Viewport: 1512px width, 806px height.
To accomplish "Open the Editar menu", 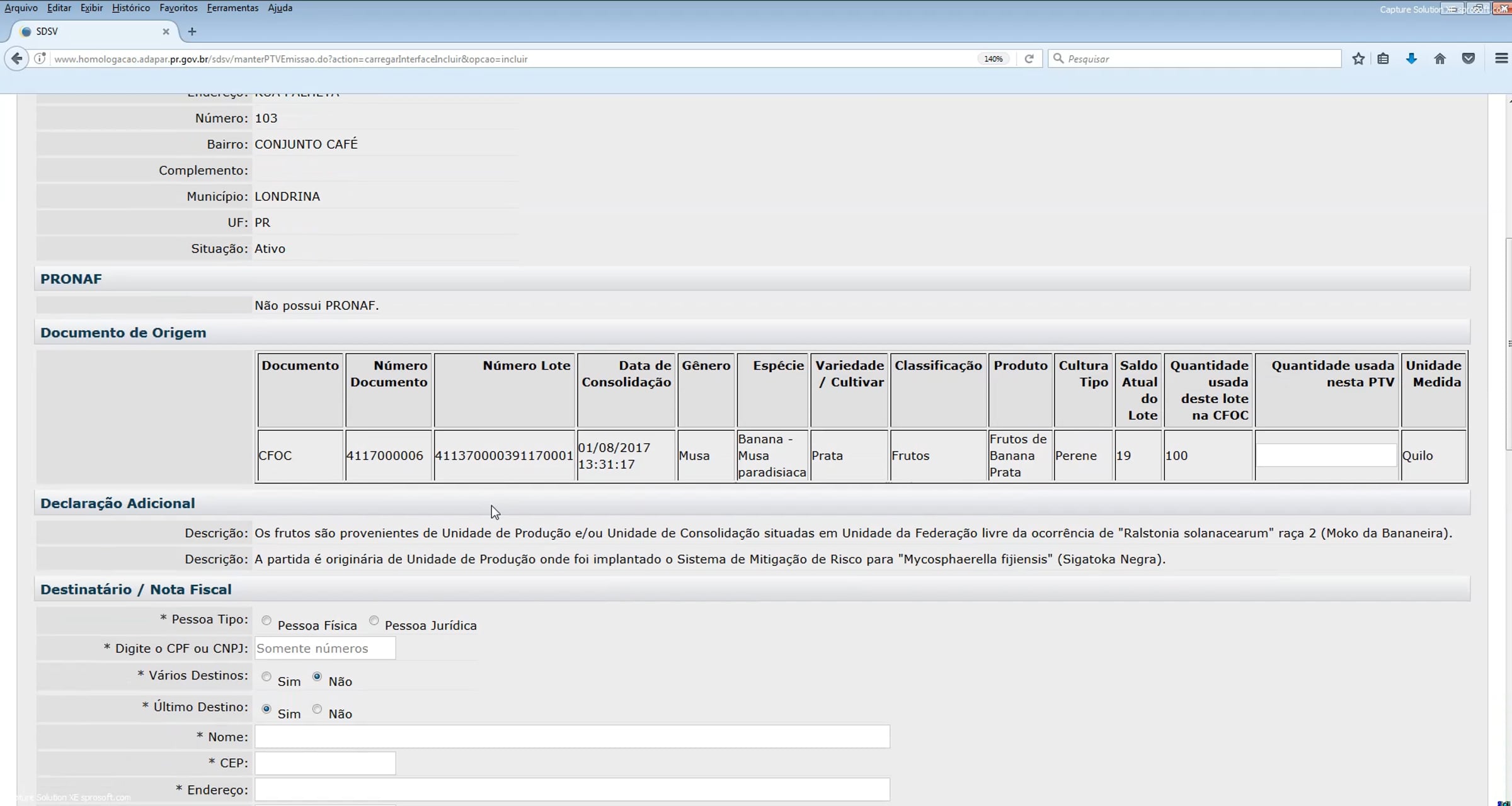I will point(59,8).
